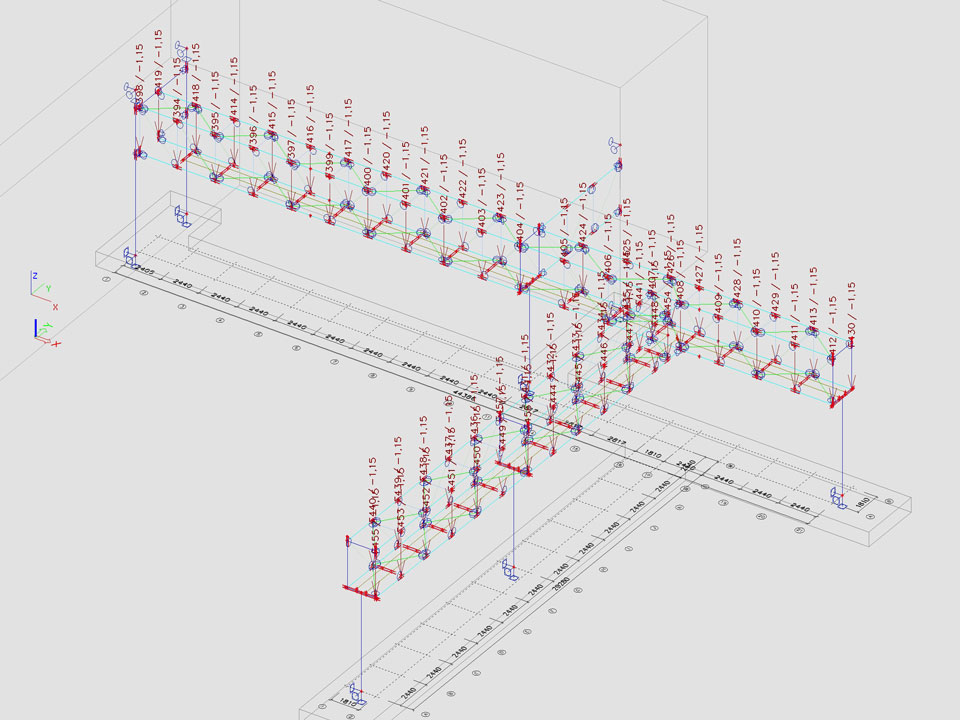Select the load arrow labeled #430 / -1,15

(851, 375)
